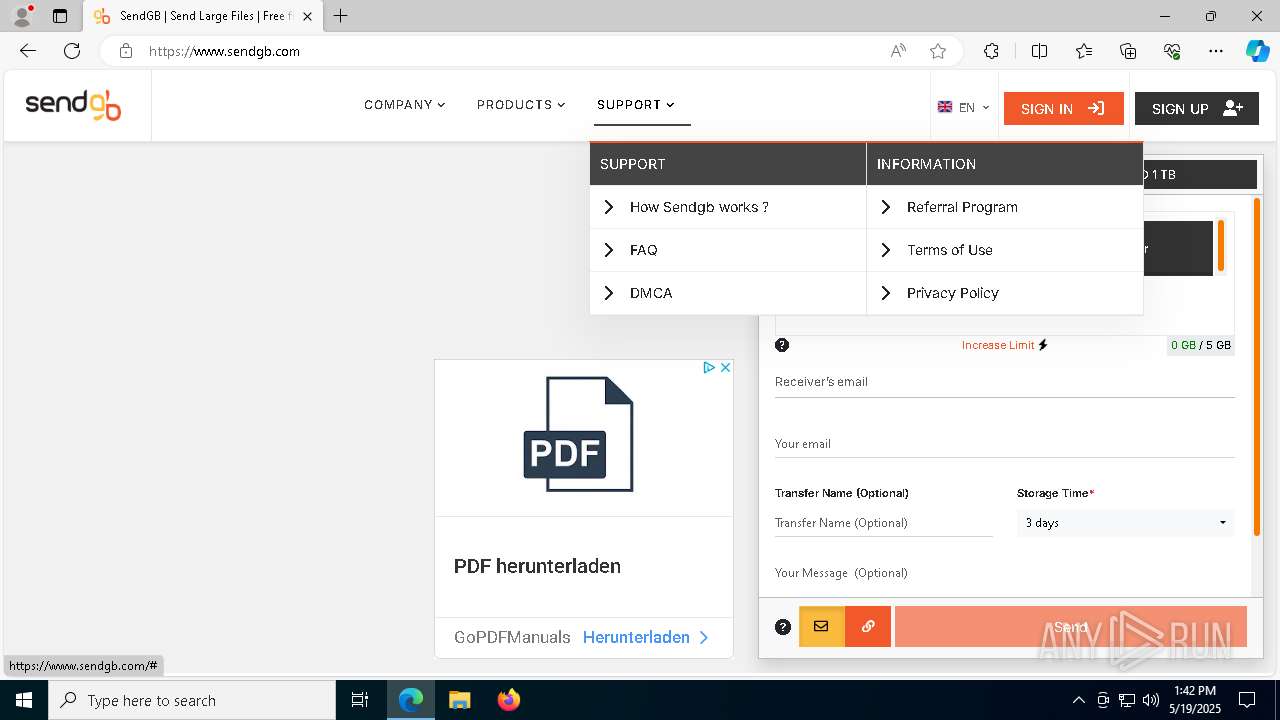Select the link share method icon
This screenshot has height=720, width=1280.
[868, 626]
